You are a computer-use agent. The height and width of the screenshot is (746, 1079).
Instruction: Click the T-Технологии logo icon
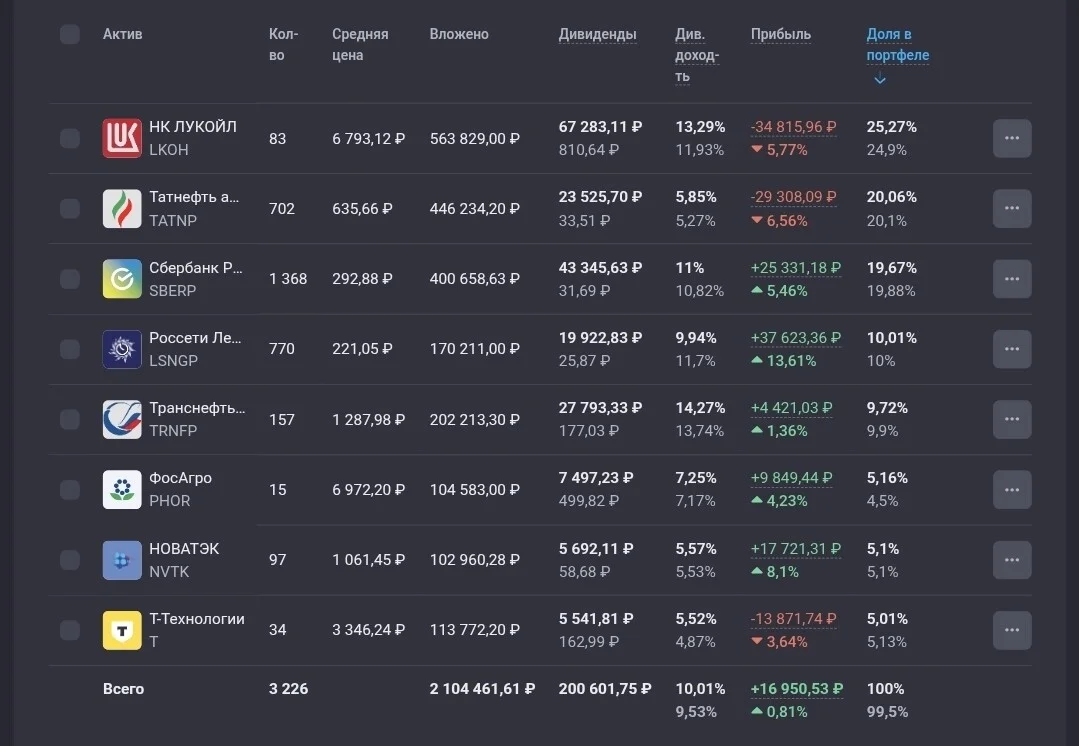[x=122, y=630]
